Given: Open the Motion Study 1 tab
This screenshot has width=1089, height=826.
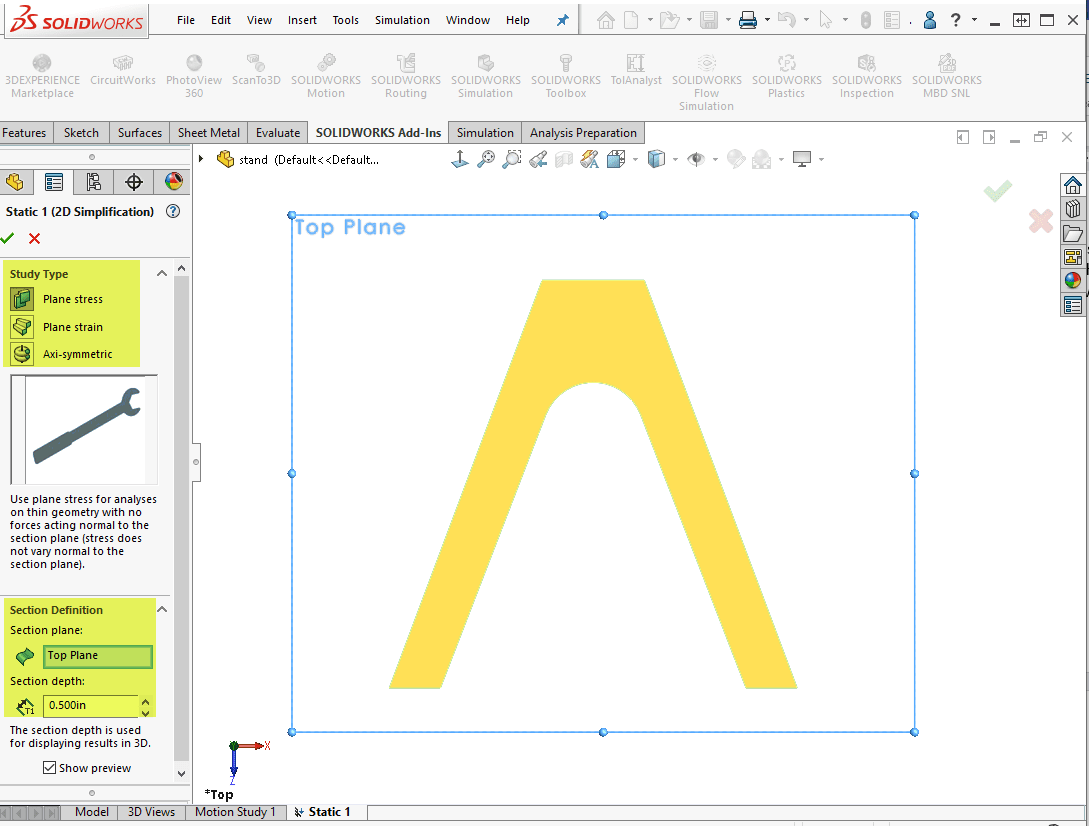Looking at the screenshot, I should [235, 812].
